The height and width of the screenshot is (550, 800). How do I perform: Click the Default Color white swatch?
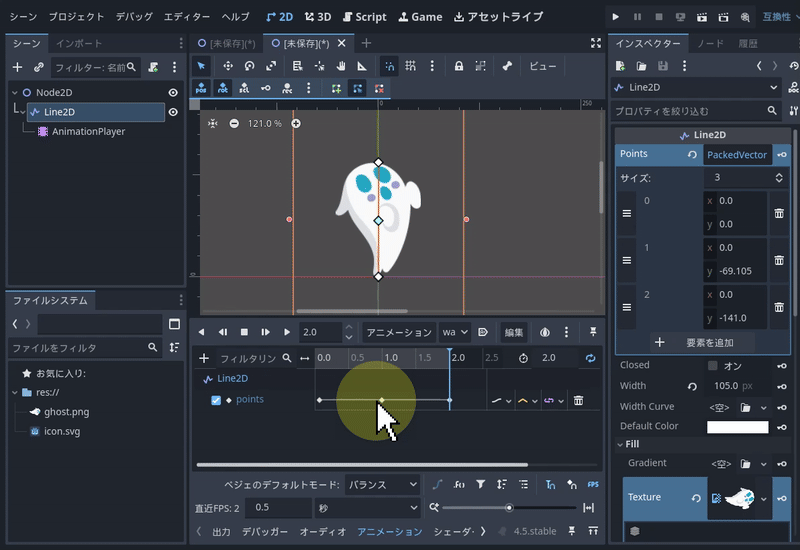coord(737,427)
